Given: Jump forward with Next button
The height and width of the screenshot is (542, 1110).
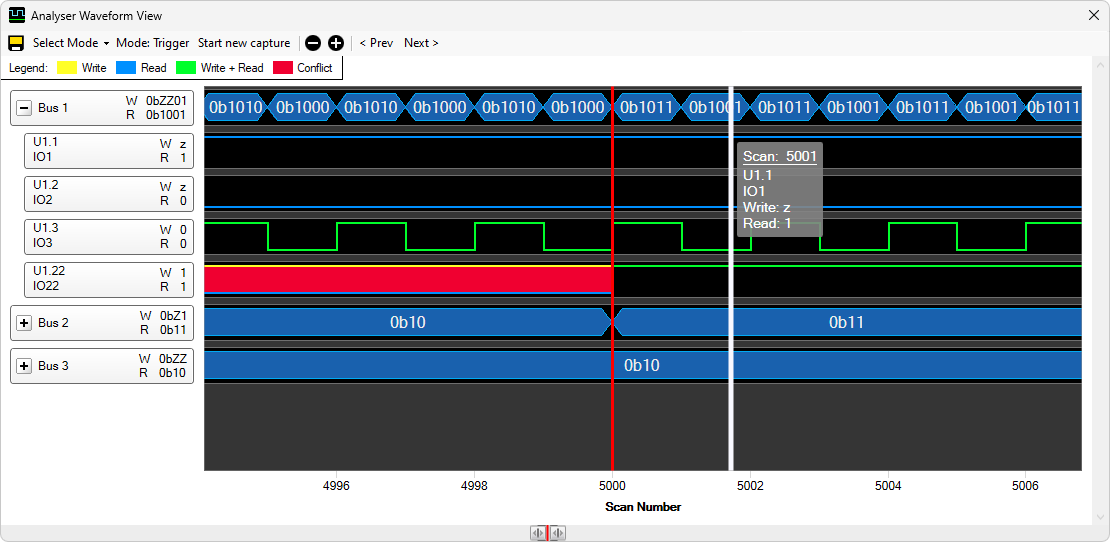Looking at the screenshot, I should coord(421,43).
